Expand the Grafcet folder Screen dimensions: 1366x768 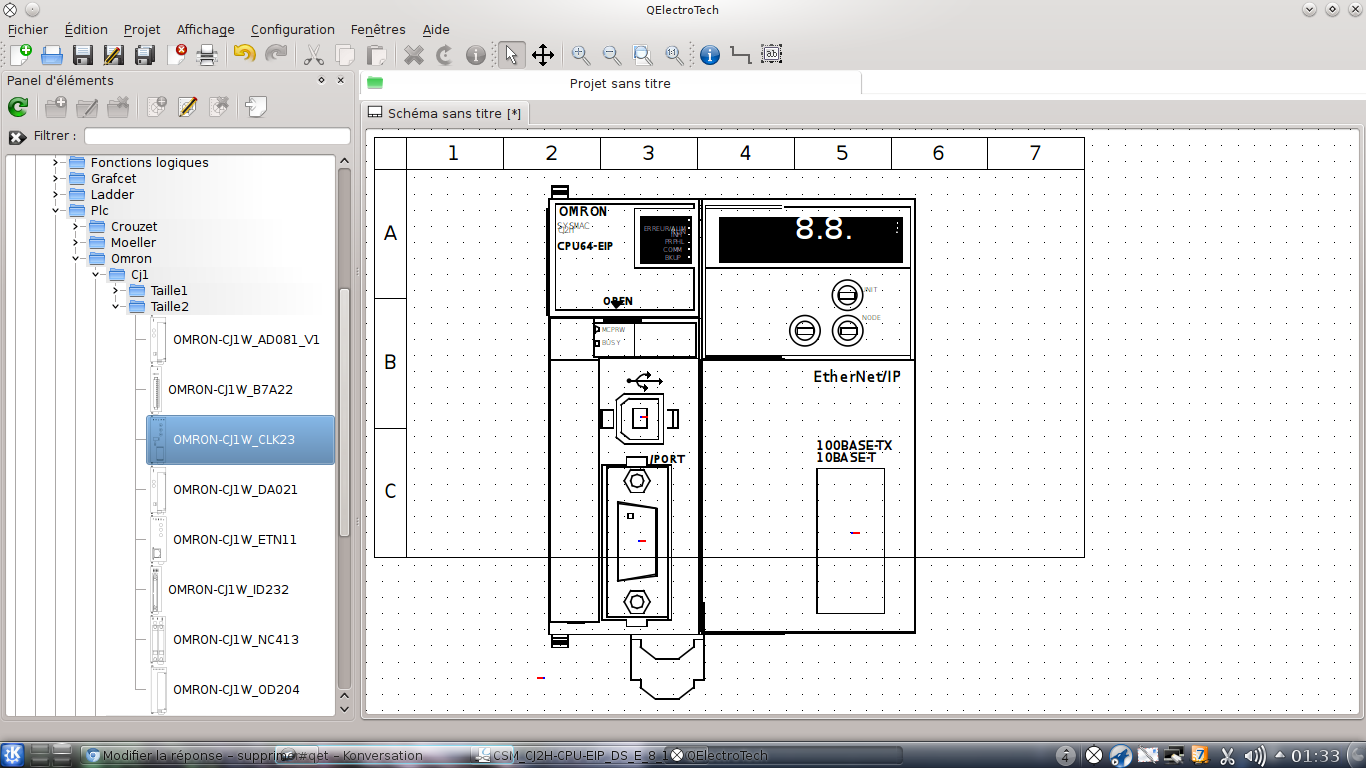coord(55,178)
